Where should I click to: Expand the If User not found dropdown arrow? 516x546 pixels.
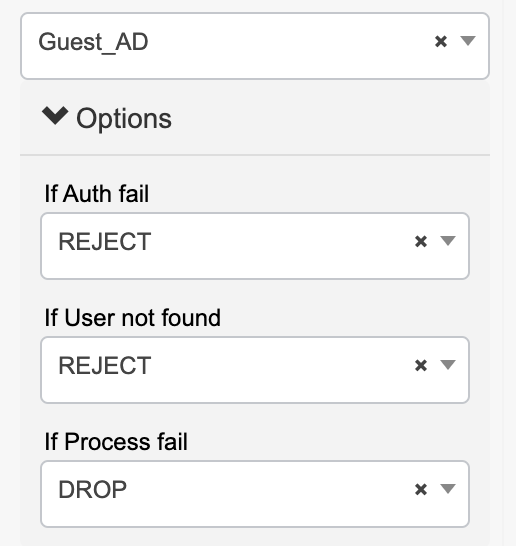(x=448, y=365)
